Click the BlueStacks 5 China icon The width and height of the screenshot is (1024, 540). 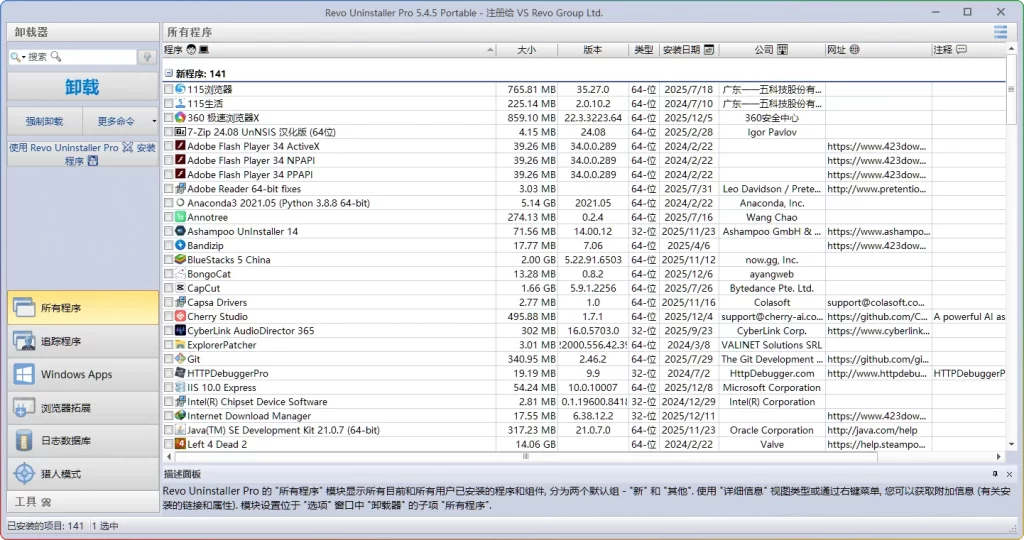(180, 259)
